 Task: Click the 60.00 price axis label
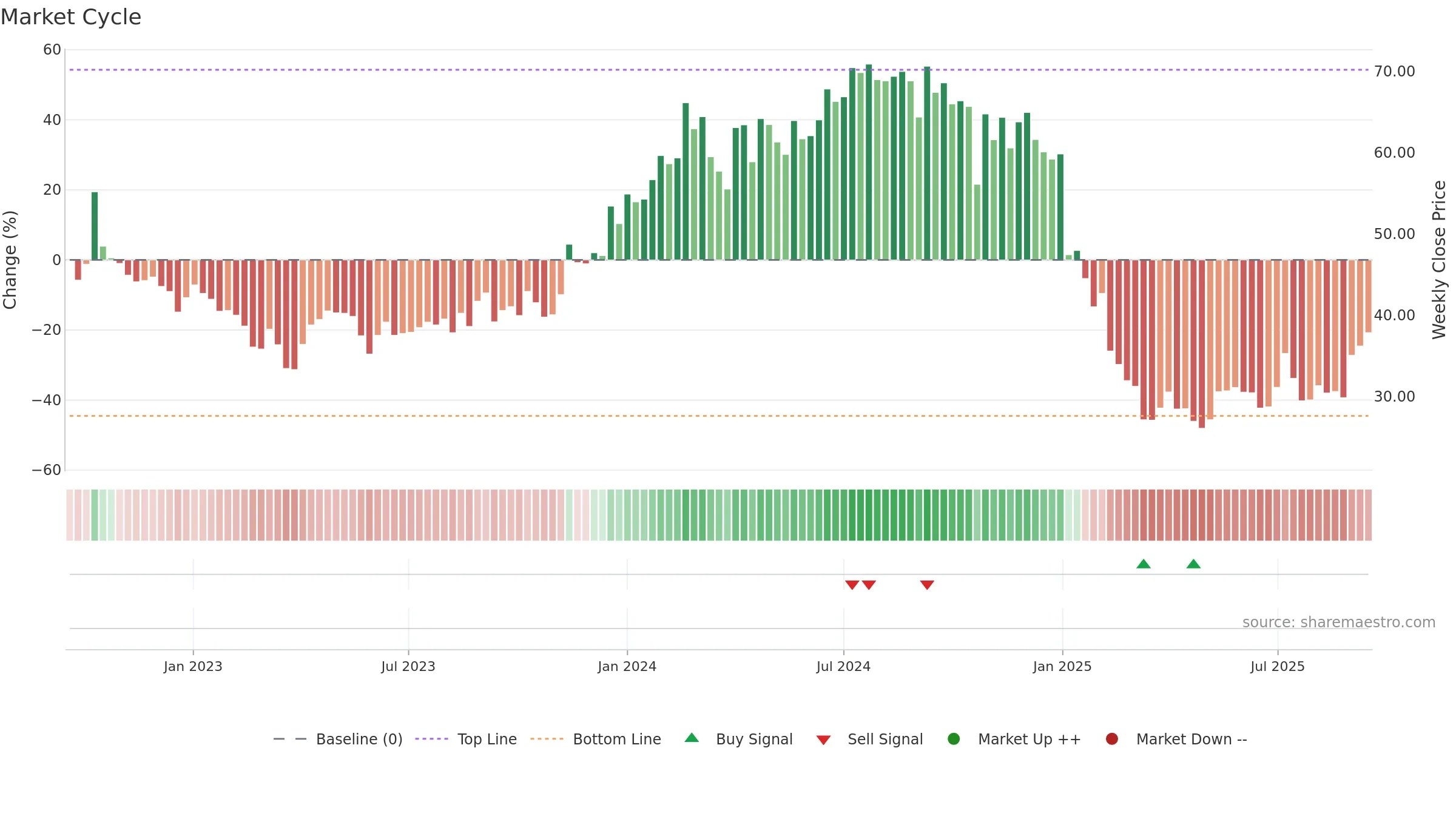[1394, 153]
